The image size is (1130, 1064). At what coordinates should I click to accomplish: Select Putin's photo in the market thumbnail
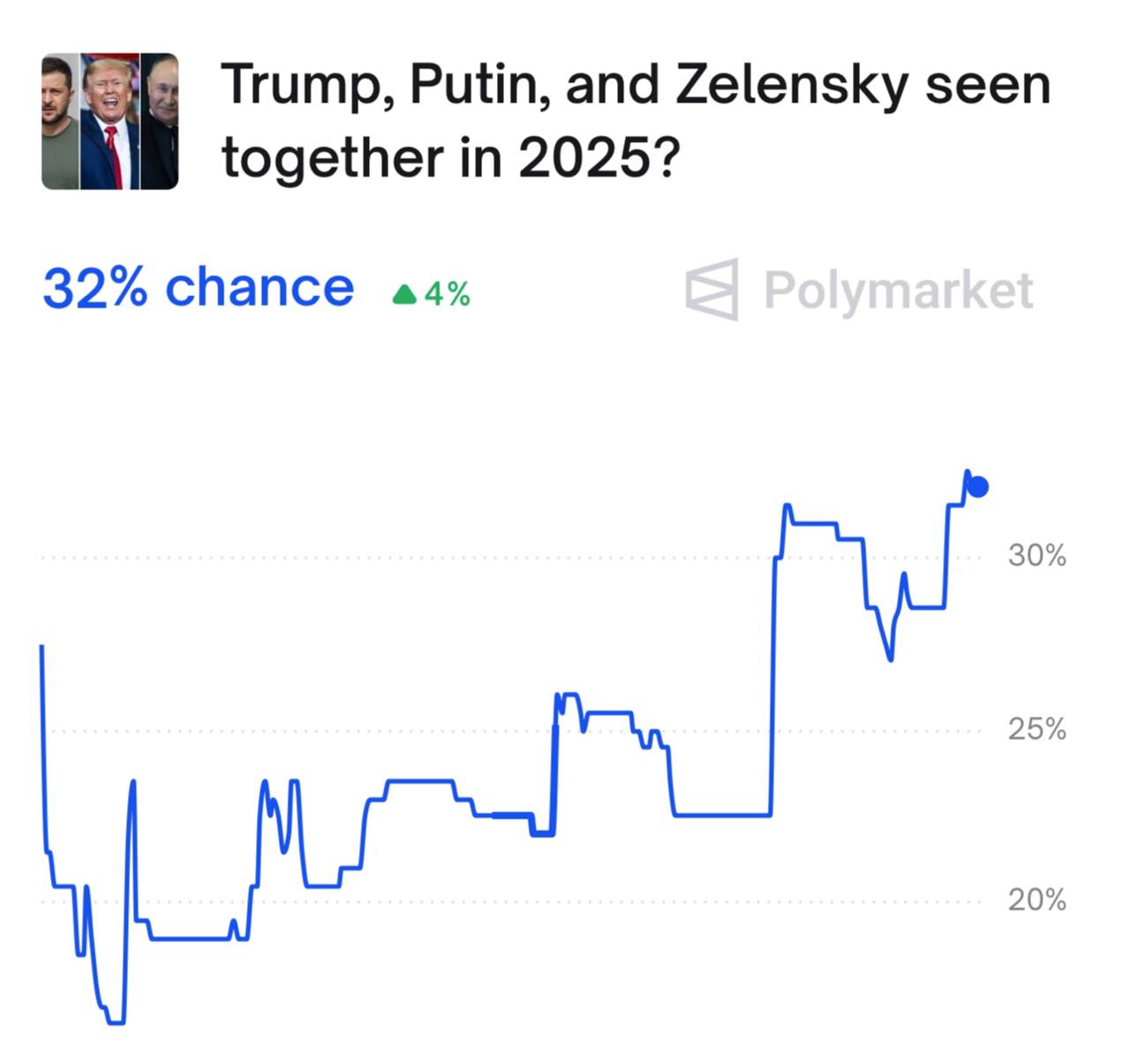pos(160,122)
